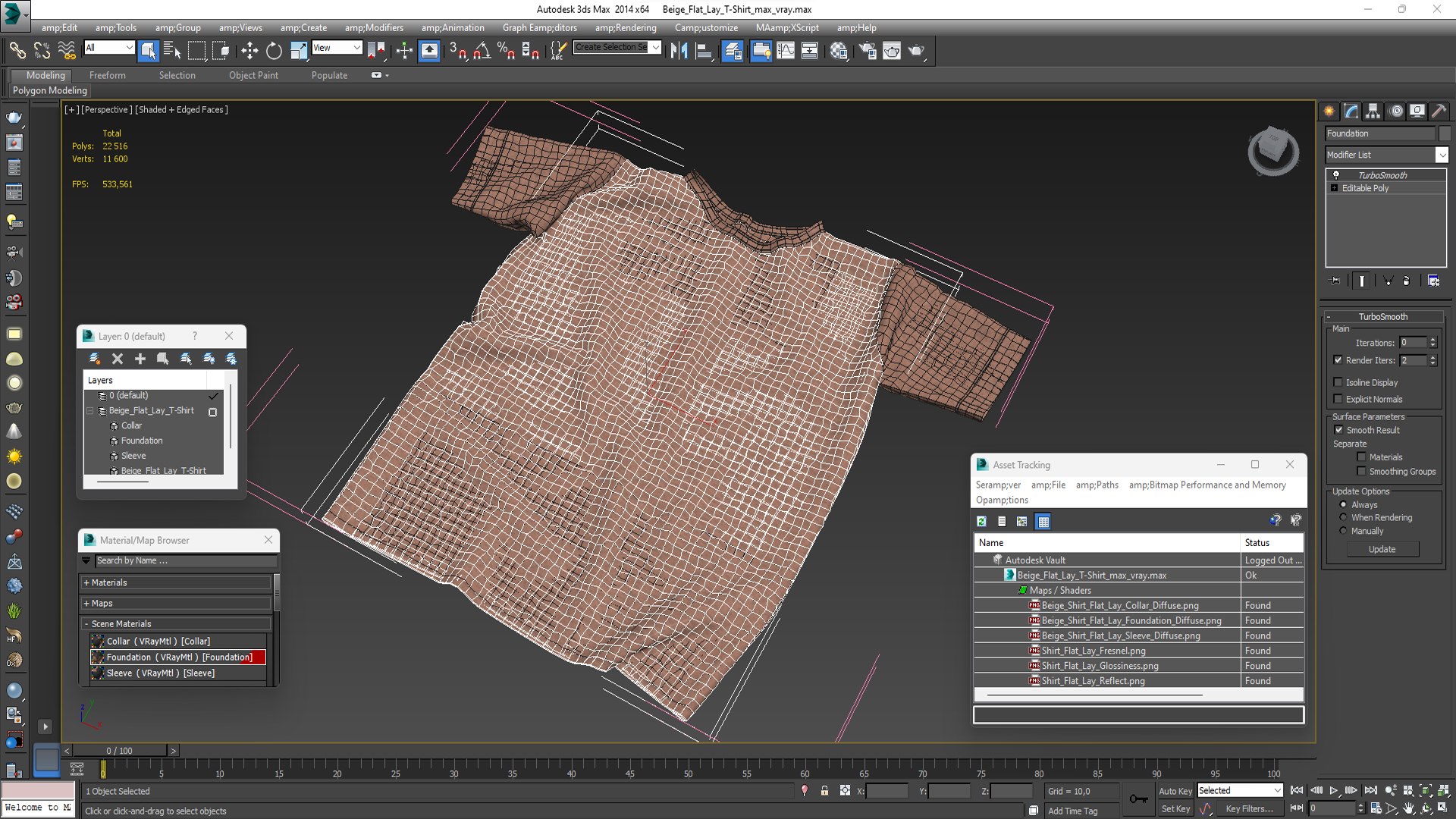Select the Rotate tool in main toolbar
The image size is (1456, 819).
pyautogui.click(x=274, y=51)
